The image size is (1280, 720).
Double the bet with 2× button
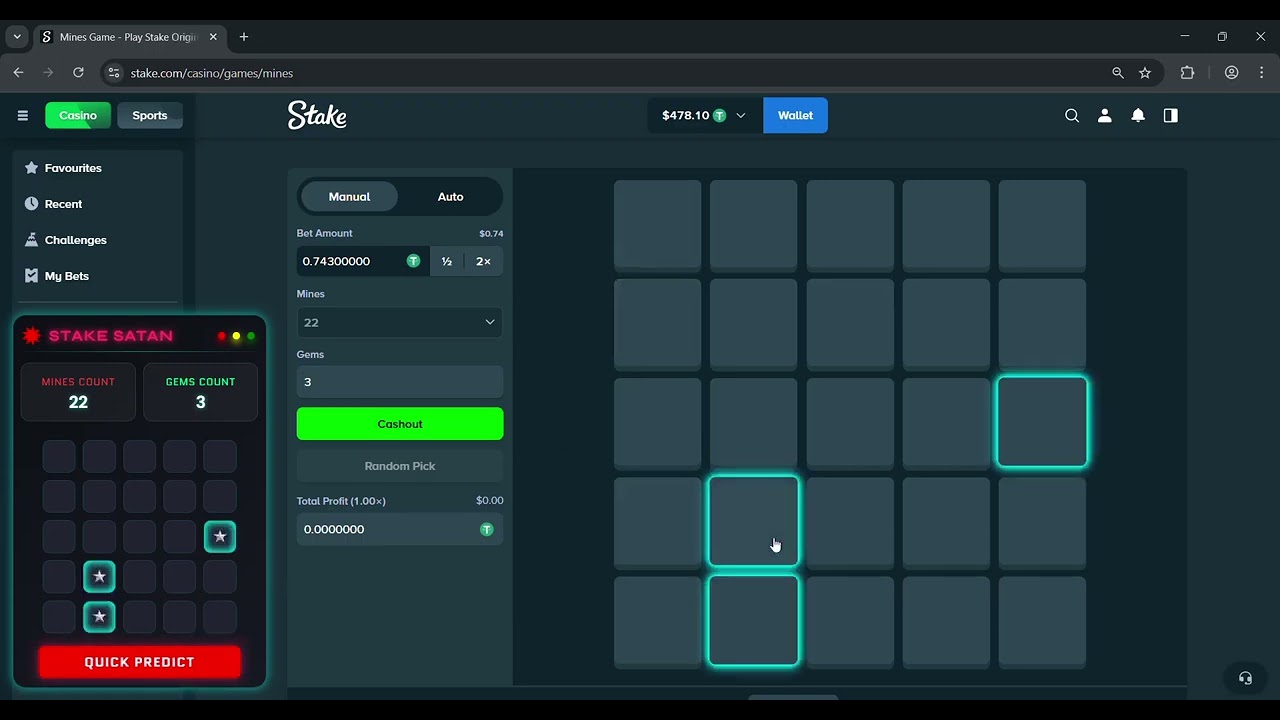484,261
